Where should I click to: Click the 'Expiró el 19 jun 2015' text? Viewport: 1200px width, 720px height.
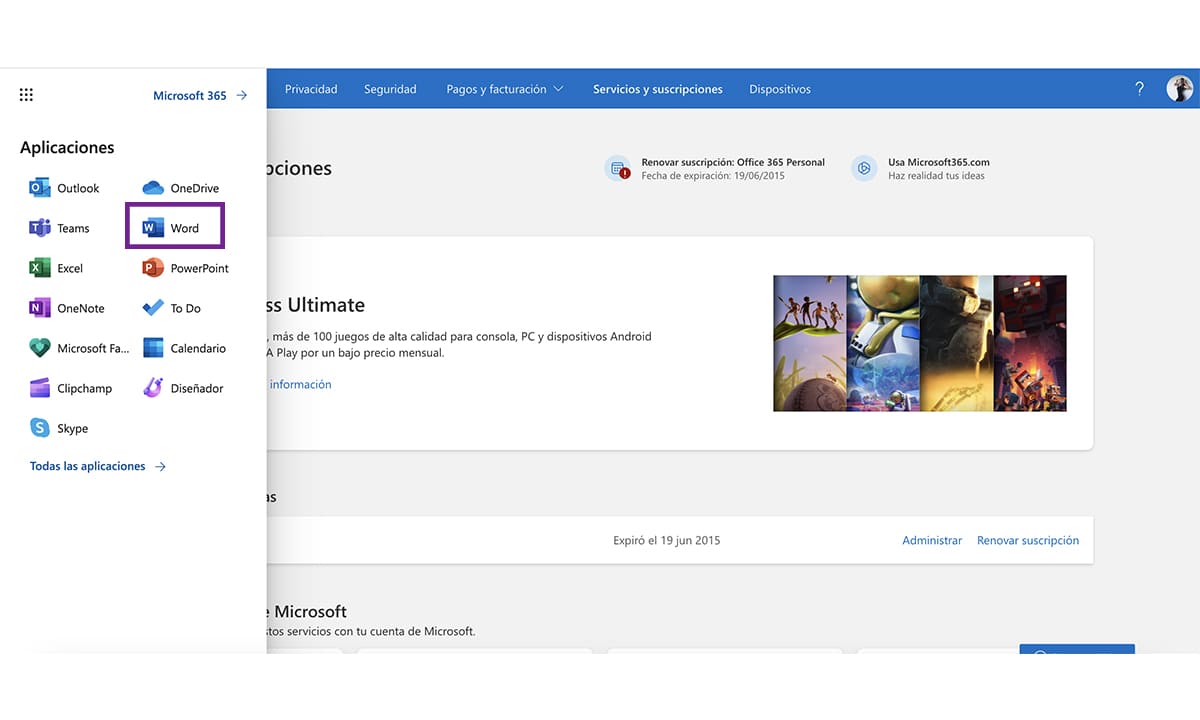667,540
